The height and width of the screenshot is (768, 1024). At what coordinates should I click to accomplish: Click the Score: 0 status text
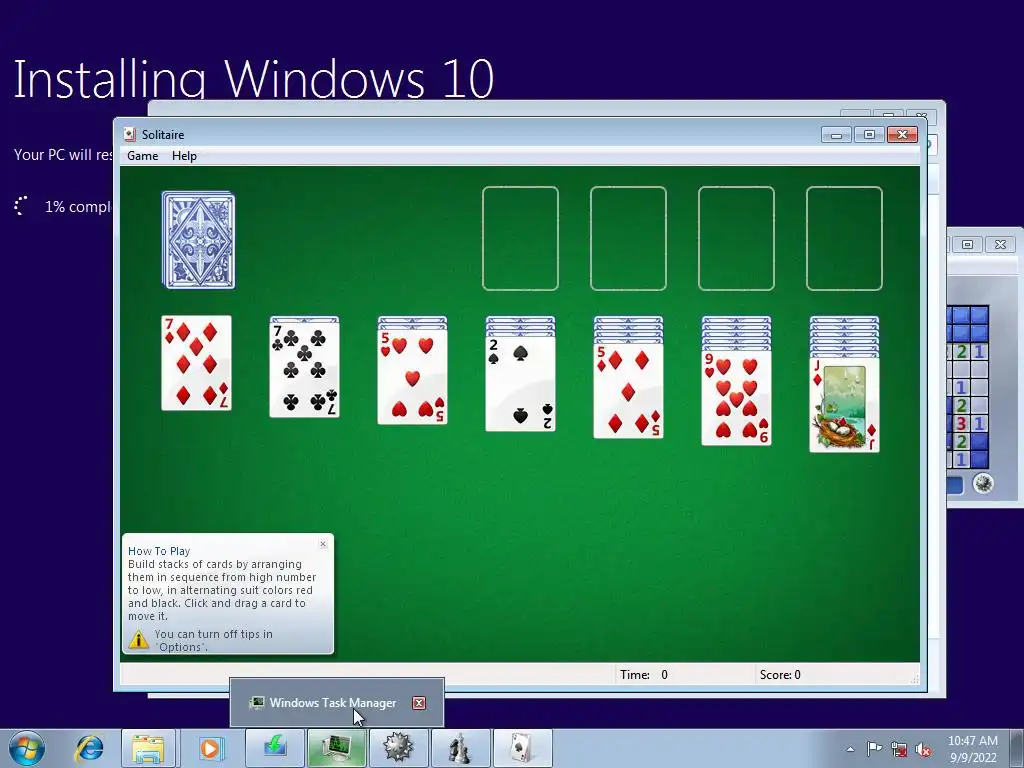tap(780, 675)
